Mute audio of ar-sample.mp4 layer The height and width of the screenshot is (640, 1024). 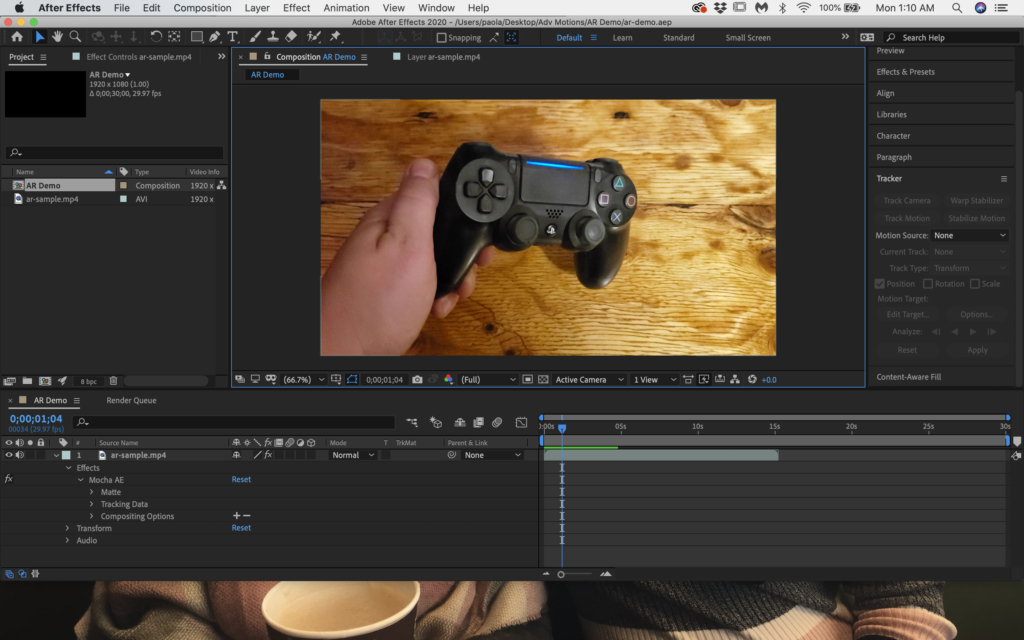pyautogui.click(x=20, y=455)
